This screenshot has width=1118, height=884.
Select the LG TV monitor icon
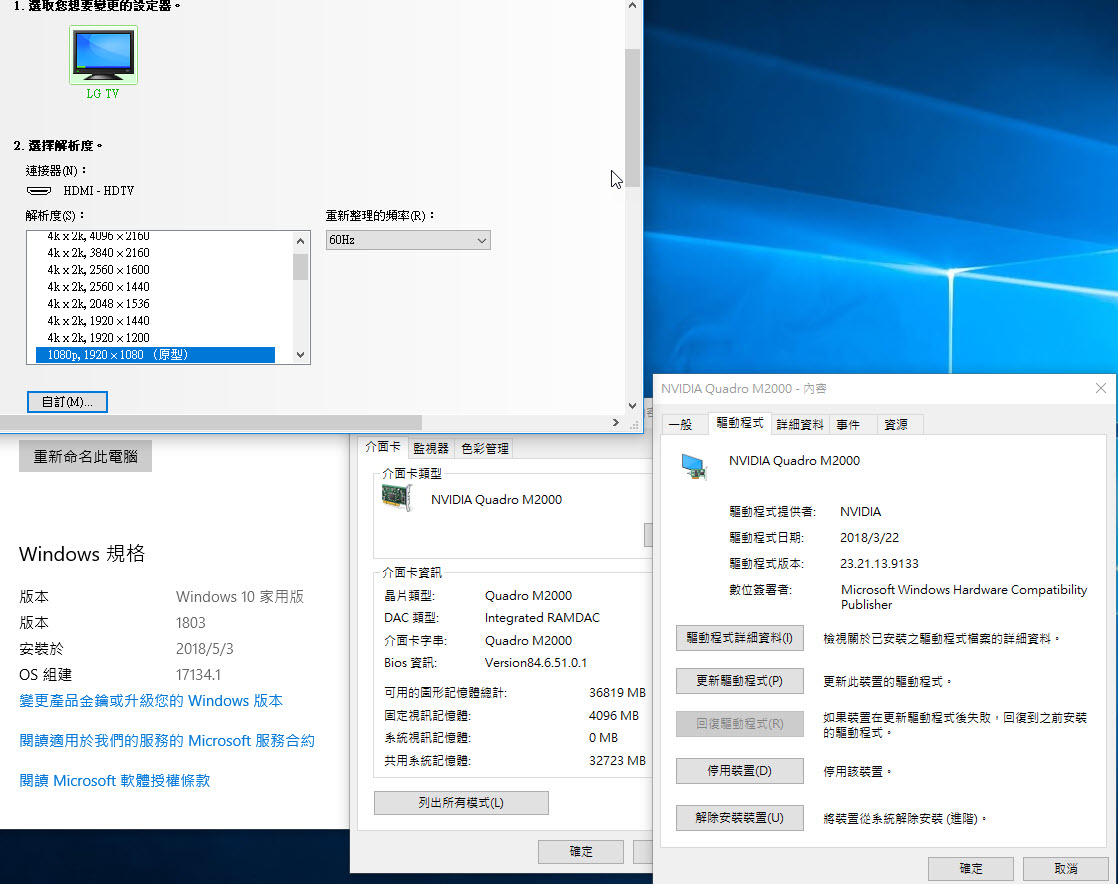click(x=103, y=56)
